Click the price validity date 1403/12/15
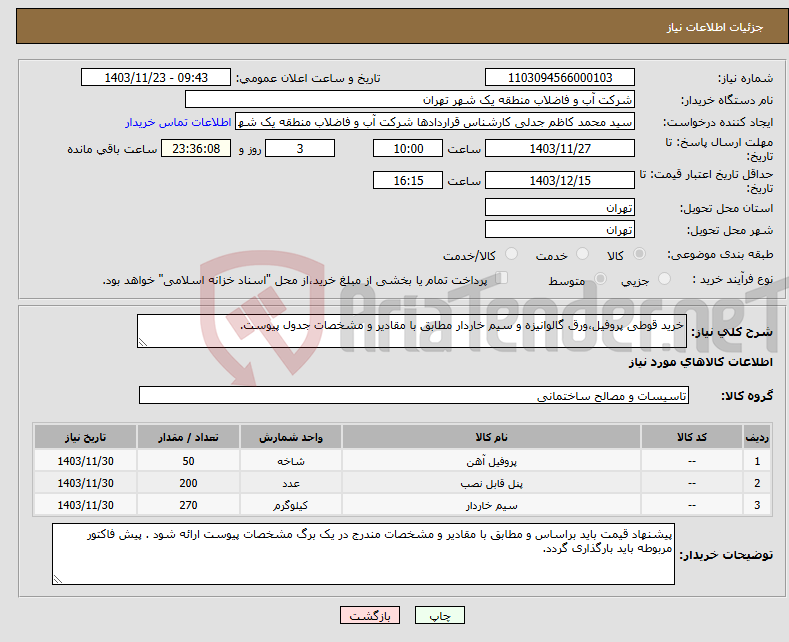The image size is (789, 642). [x=560, y=180]
